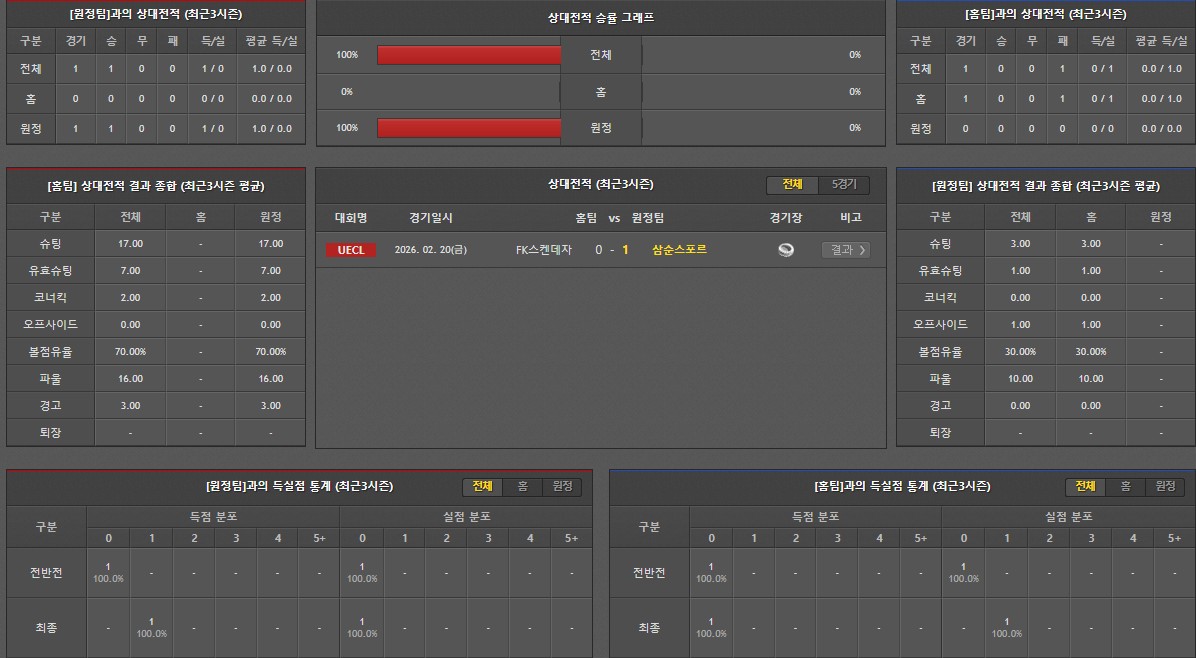Screen dimensions: 1196x658
Task: Click the 0 - 1 match score
Action: (612, 250)
